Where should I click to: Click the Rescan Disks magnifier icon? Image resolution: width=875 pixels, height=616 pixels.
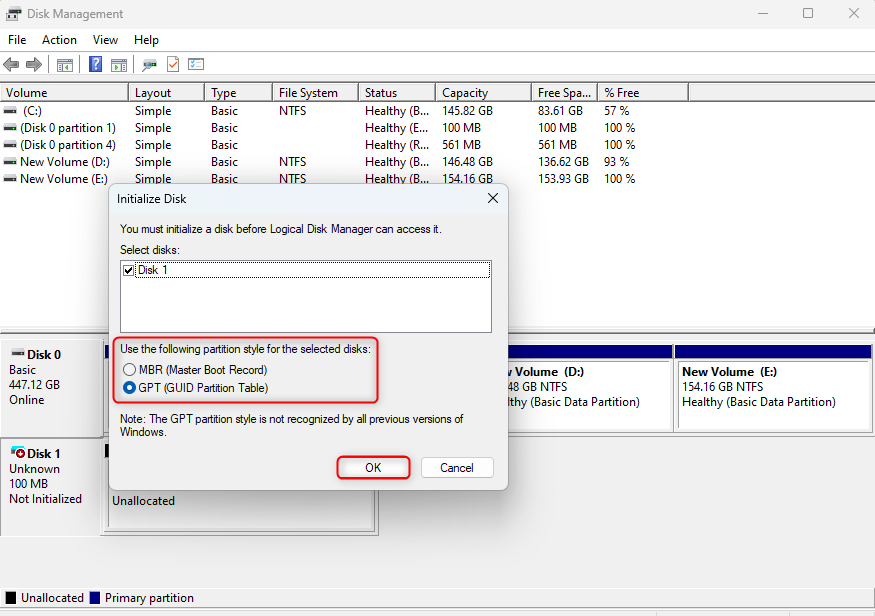point(149,65)
